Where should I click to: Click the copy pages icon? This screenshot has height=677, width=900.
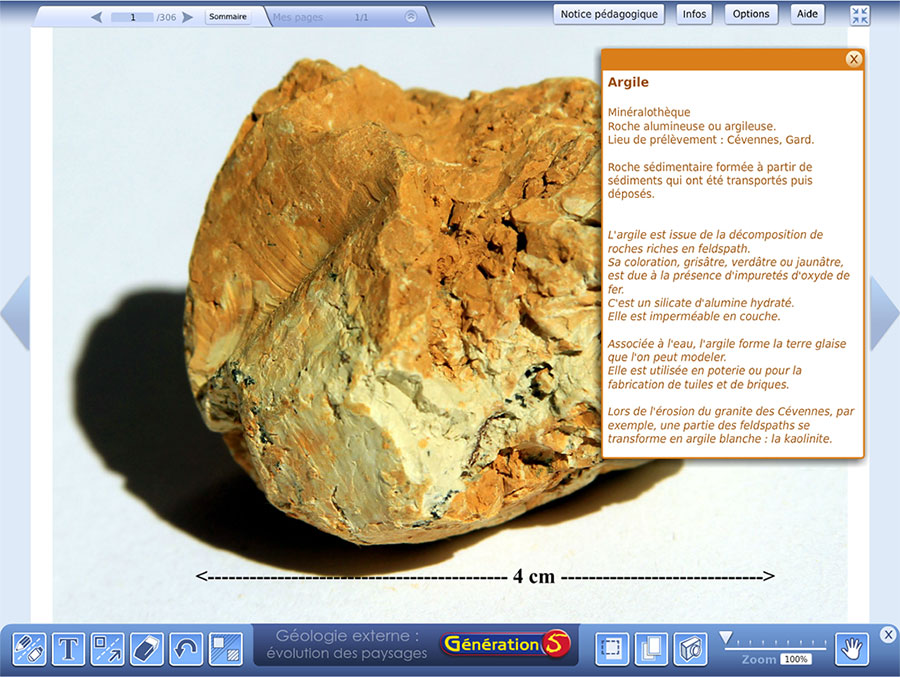651,649
